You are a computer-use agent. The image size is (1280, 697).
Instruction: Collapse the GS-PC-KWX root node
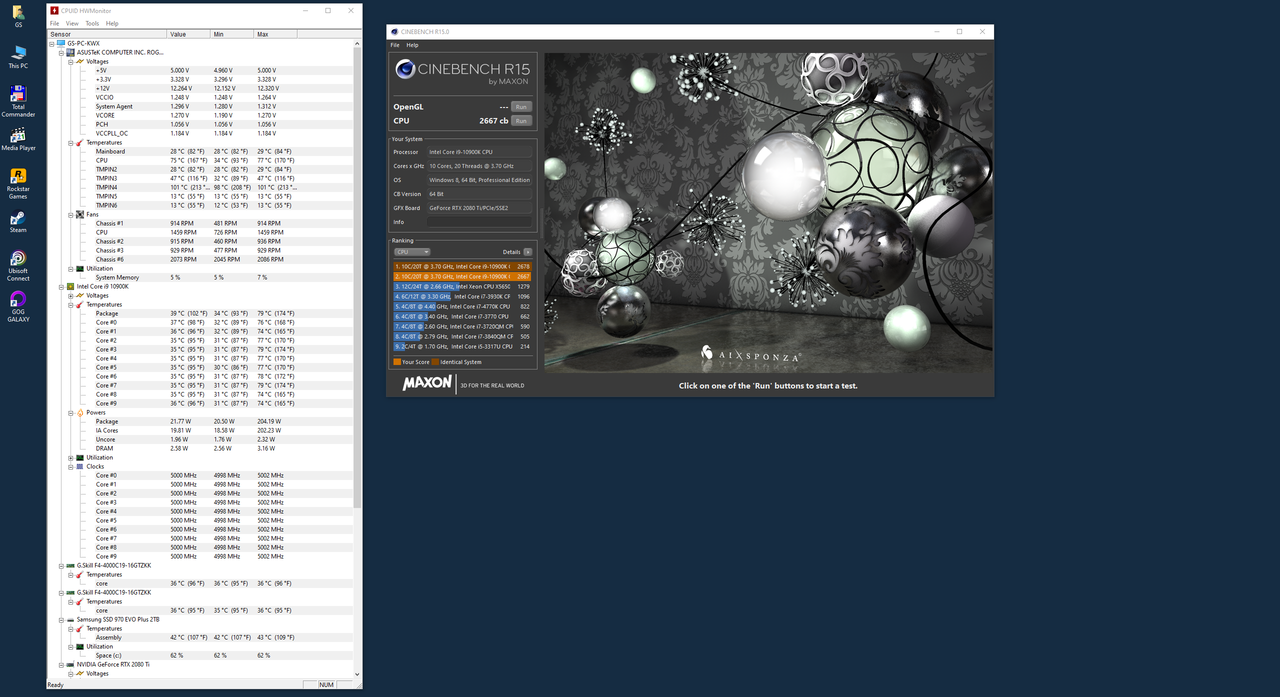[x=52, y=43]
